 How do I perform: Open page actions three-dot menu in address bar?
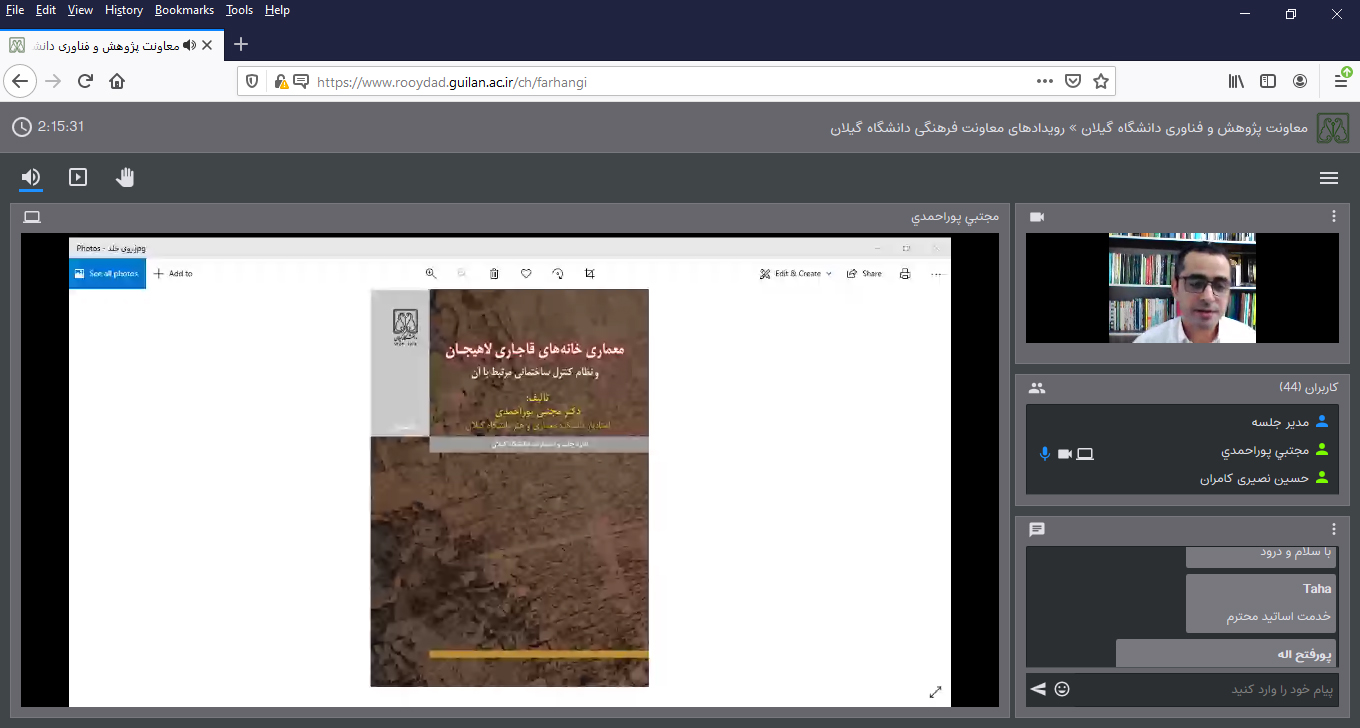1045,81
